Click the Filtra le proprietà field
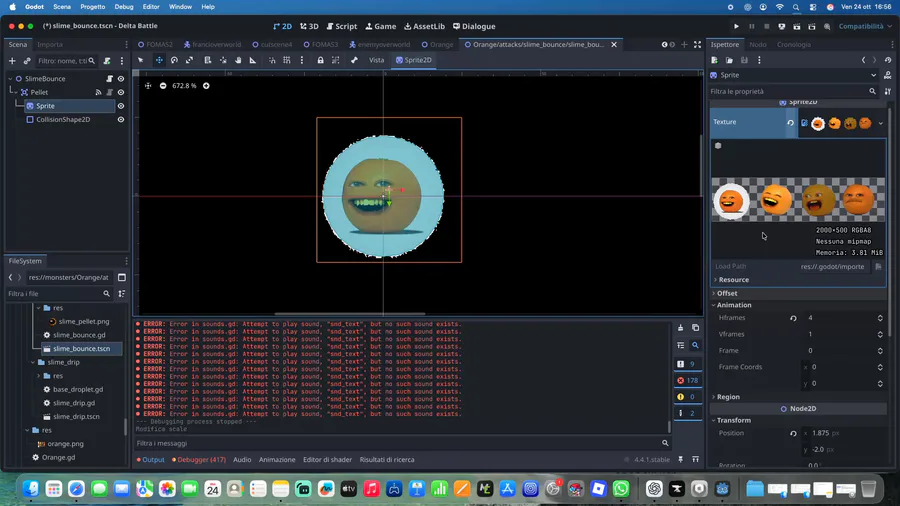This screenshot has height=506, width=900. point(794,92)
